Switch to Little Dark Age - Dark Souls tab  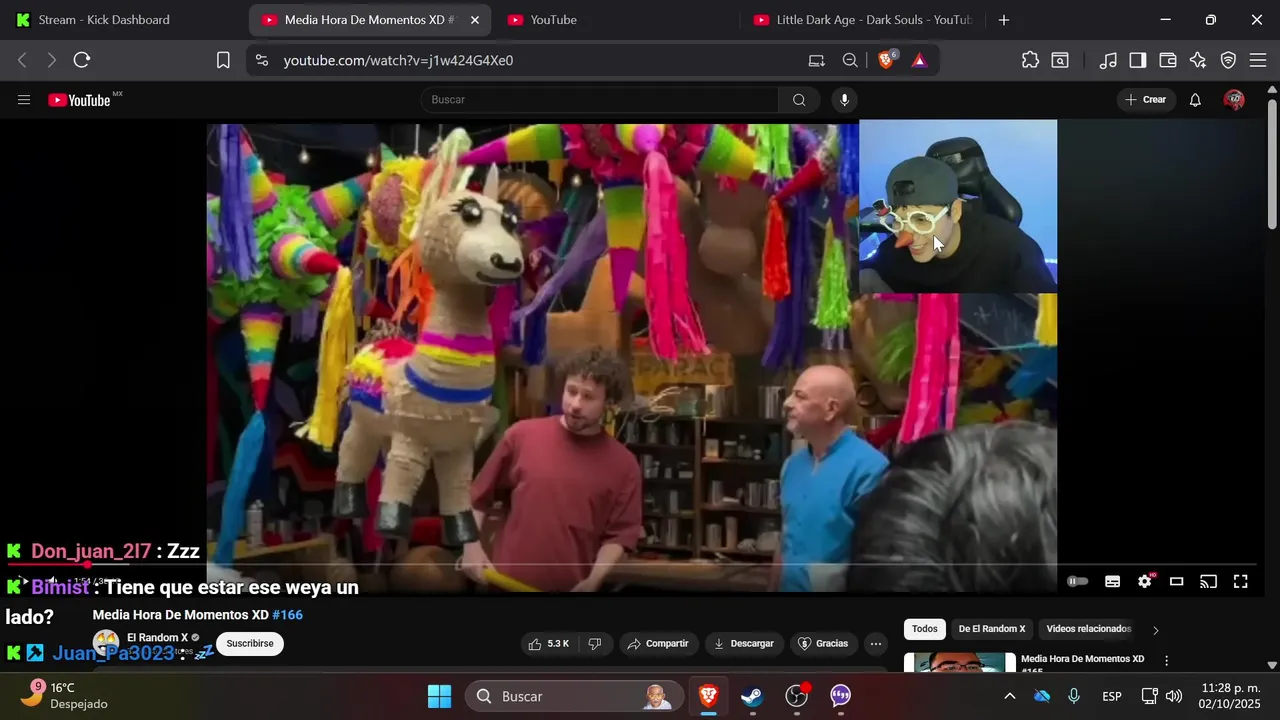pos(862,20)
